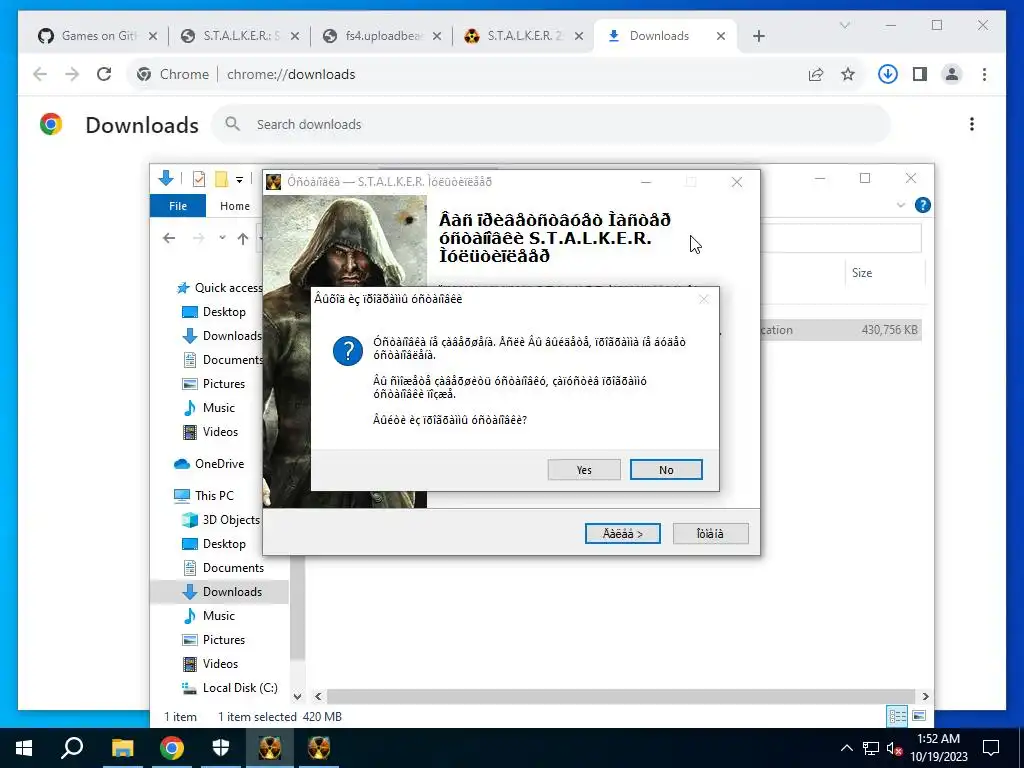Open 3D Objects folder
Viewport: 1024px width, 768px height.
coord(221,520)
